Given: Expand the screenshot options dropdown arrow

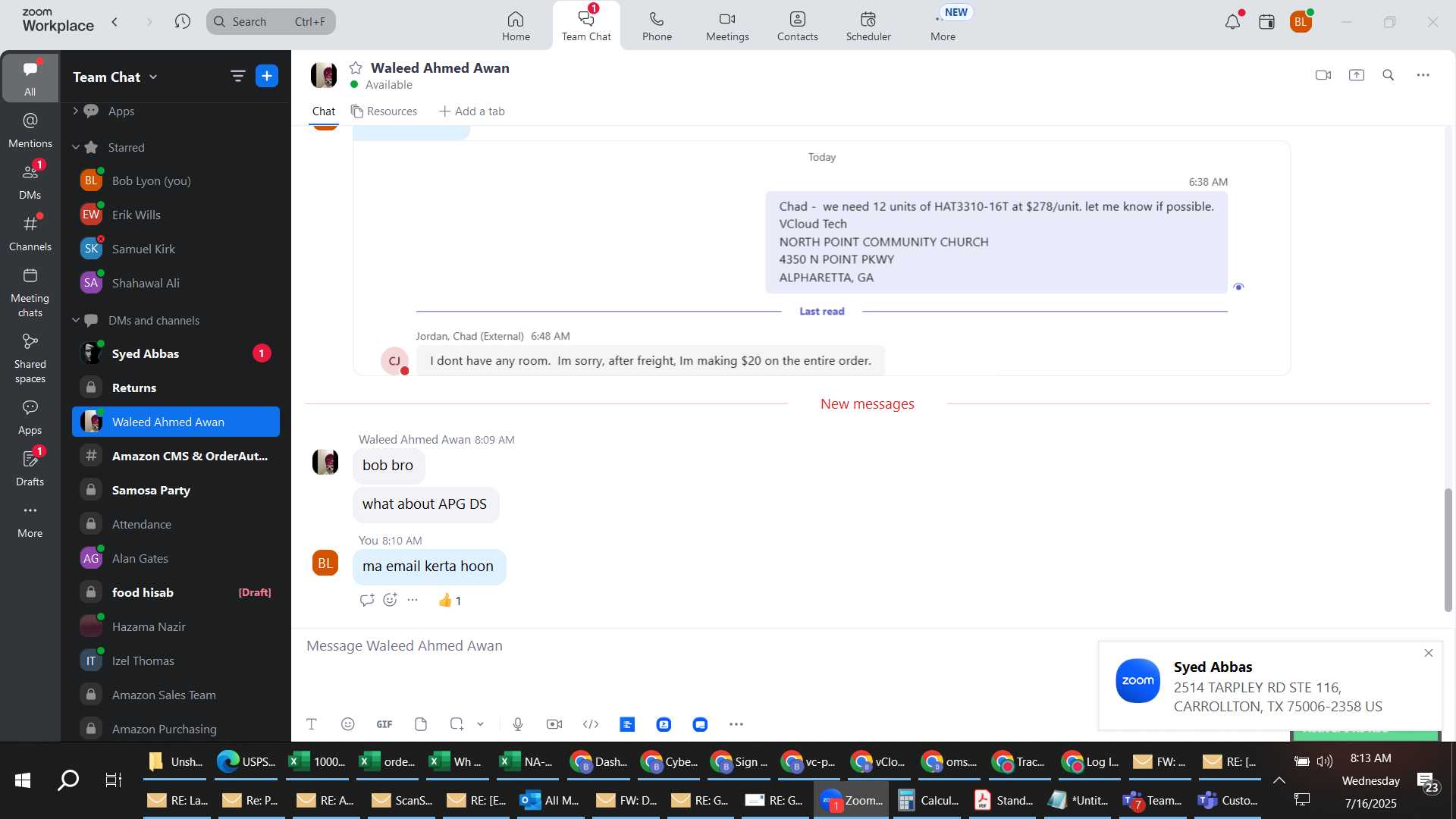Looking at the screenshot, I should pyautogui.click(x=480, y=724).
